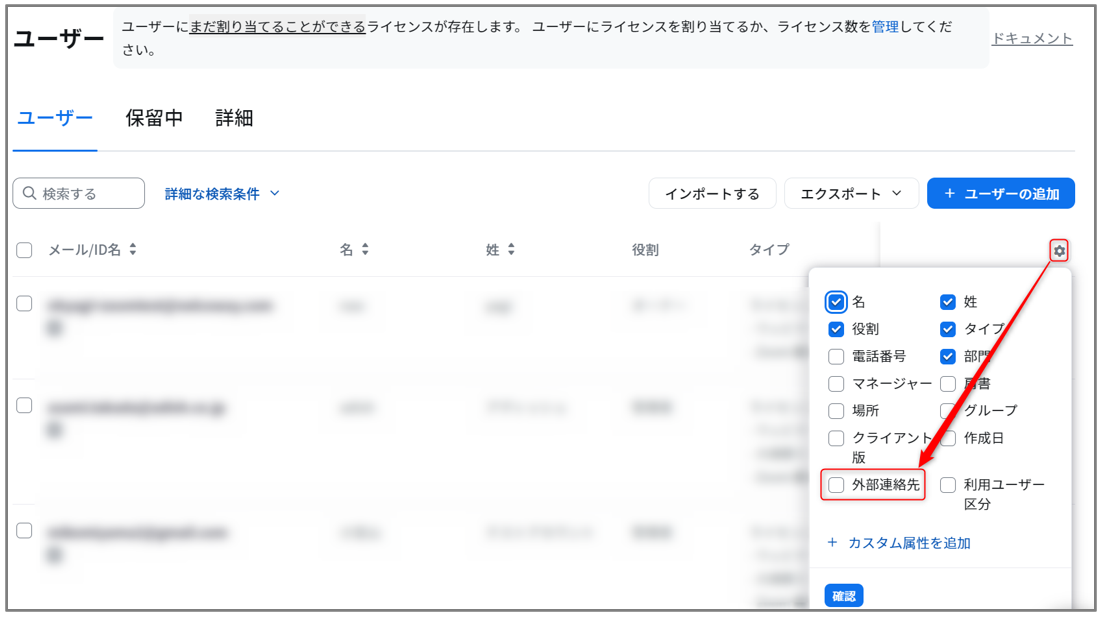Screen dimensions: 1104x620
Task: Click the plus icon for カスタム属性を追加
Action: (832, 543)
